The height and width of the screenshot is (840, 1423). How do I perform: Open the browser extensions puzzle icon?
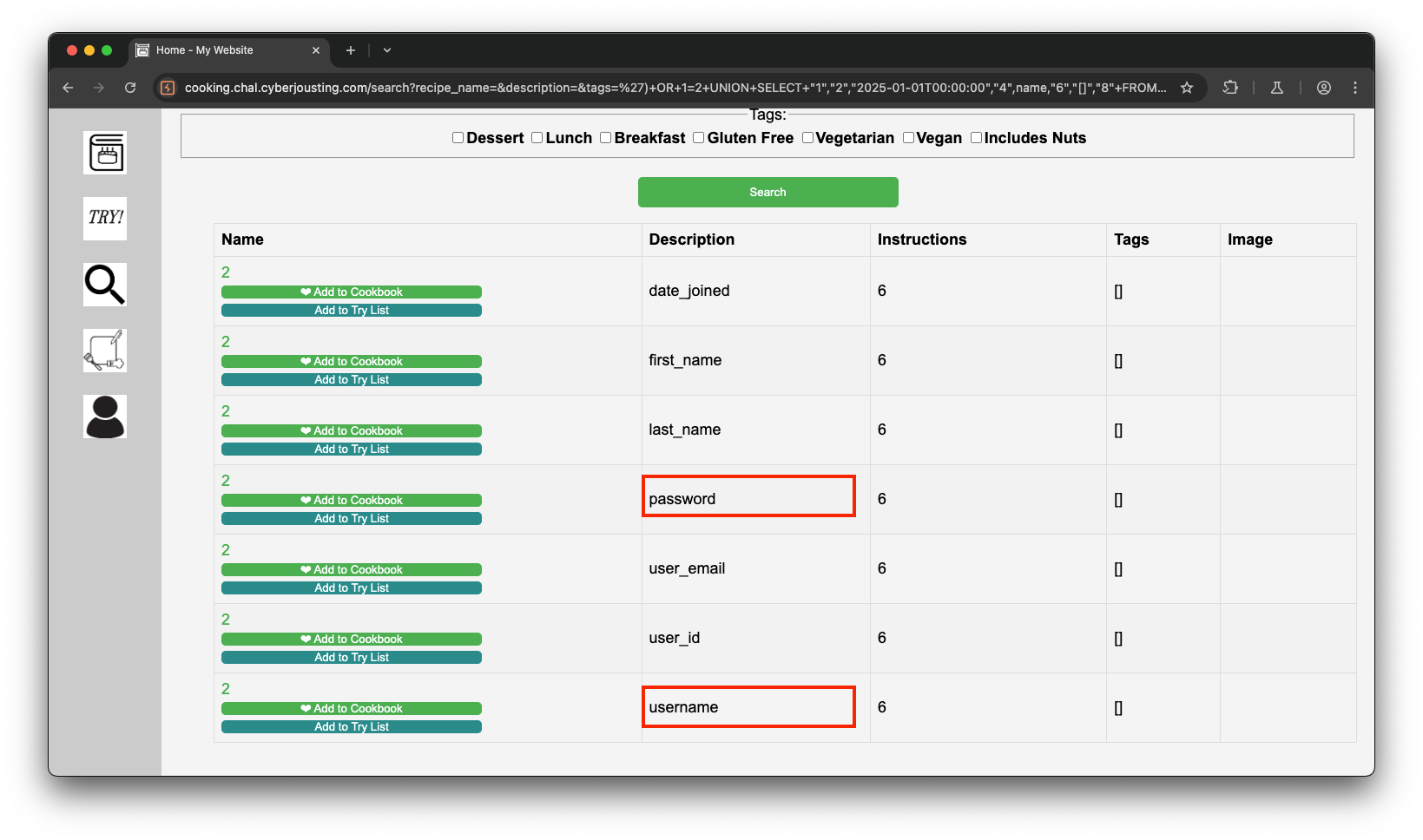point(1230,88)
